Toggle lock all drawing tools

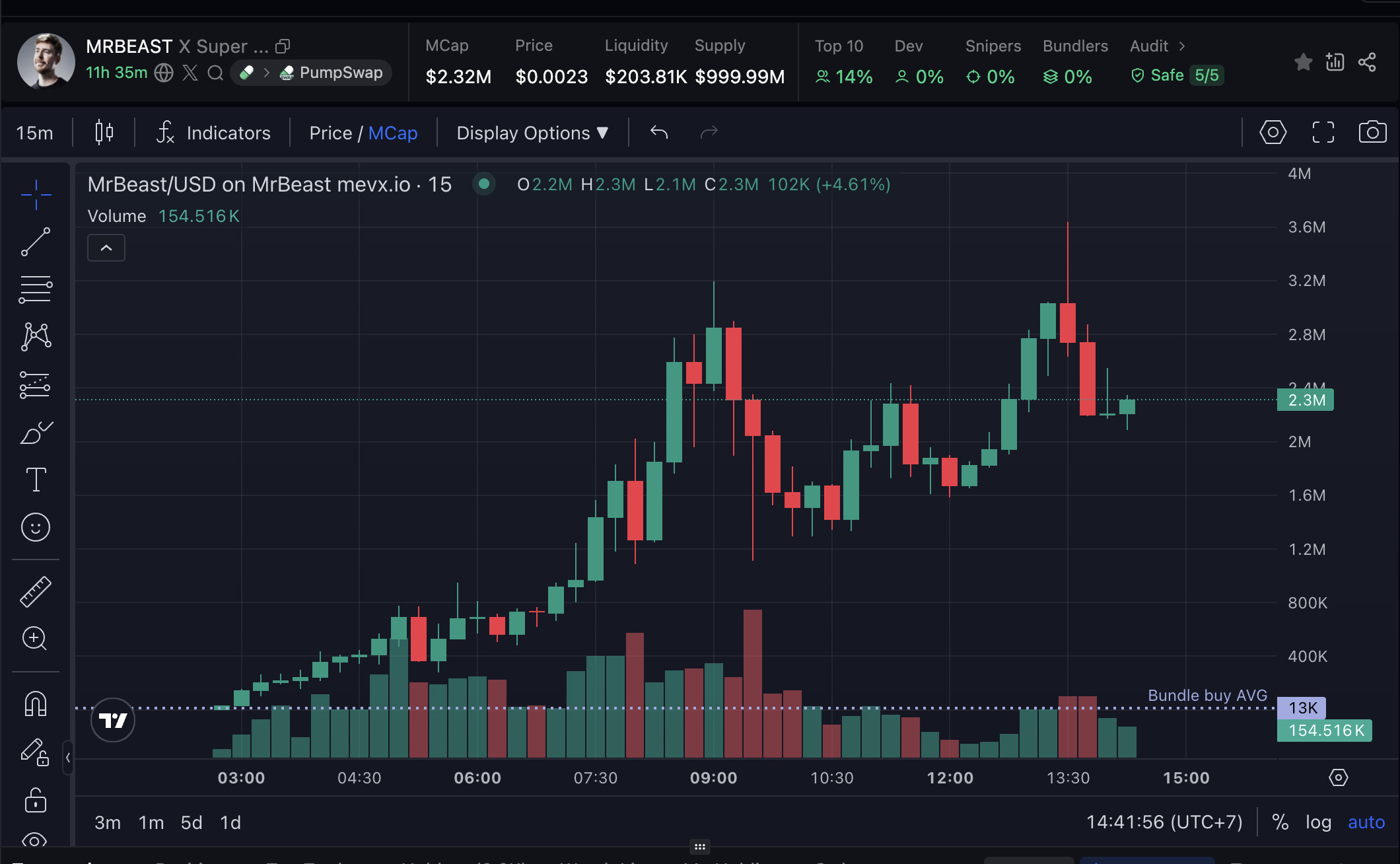tap(36, 800)
